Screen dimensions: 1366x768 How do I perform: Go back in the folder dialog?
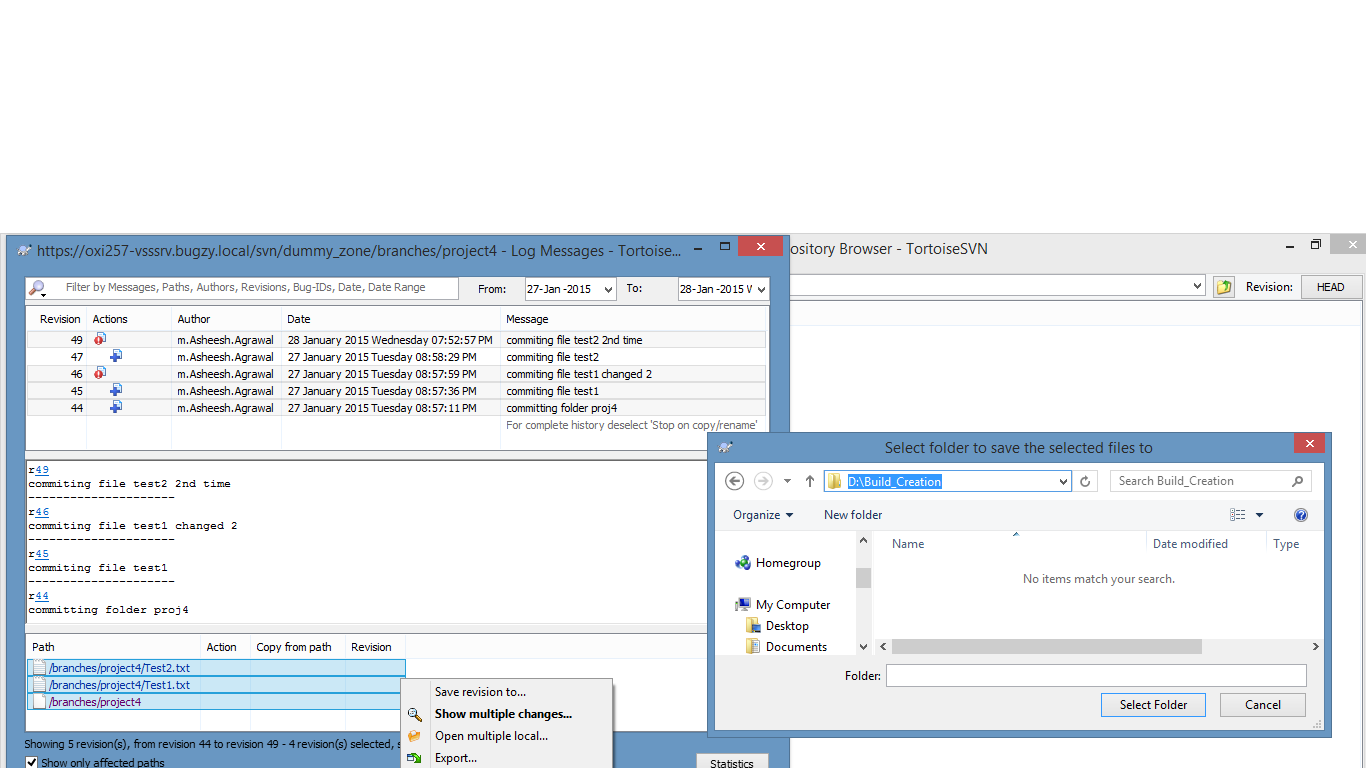tap(734, 481)
